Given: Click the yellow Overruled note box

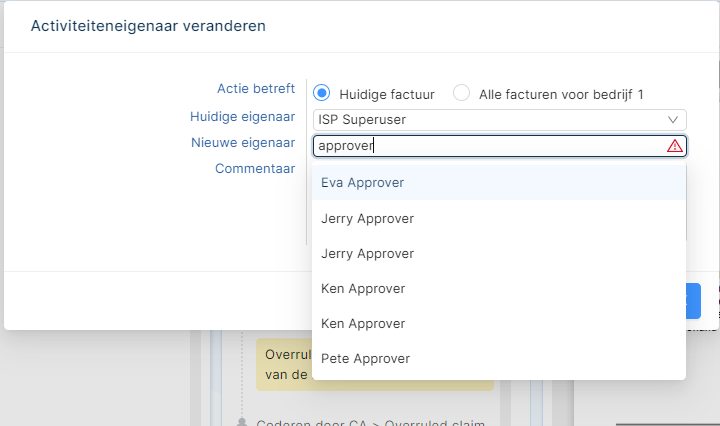Looking at the screenshot, I should coord(283,365).
